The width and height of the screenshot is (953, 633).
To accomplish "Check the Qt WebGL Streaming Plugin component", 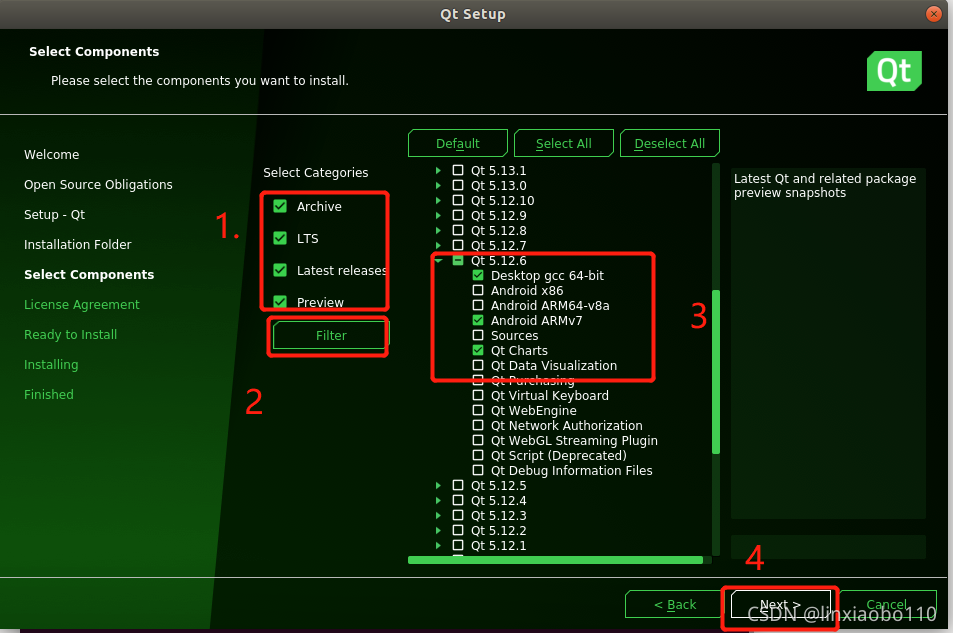I will click(x=478, y=440).
